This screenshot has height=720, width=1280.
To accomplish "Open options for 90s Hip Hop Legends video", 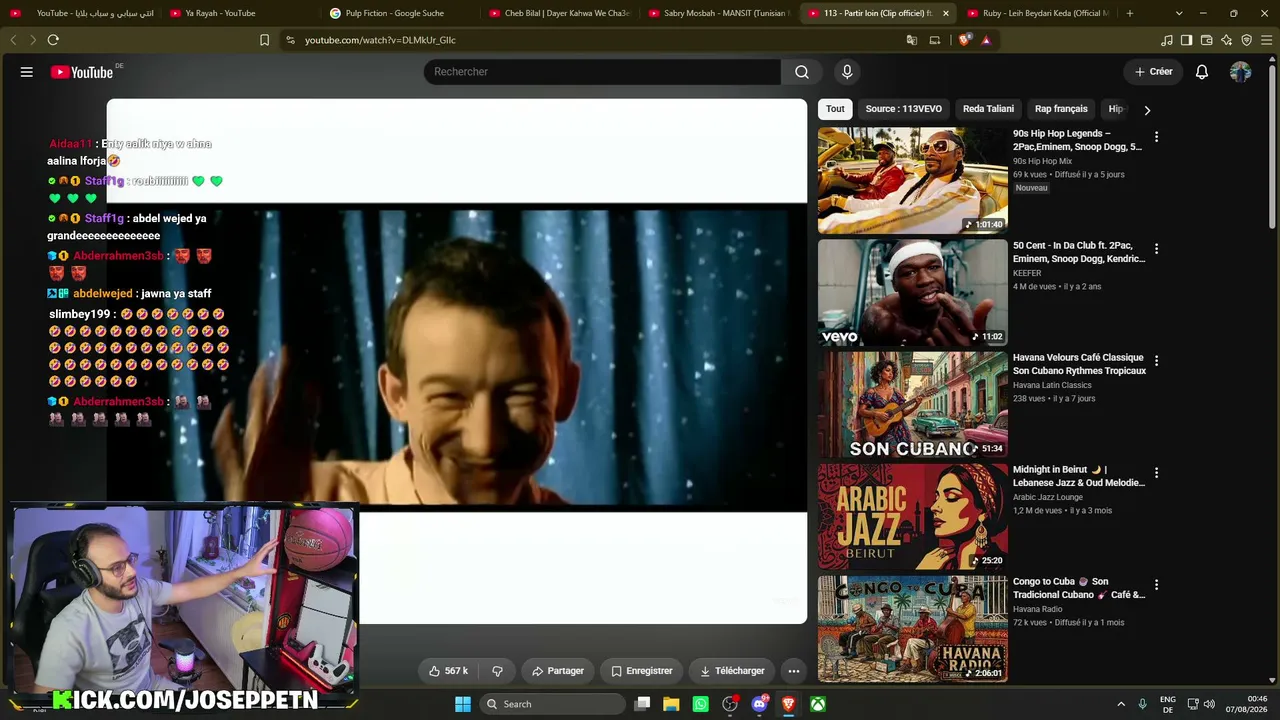I will point(1156,136).
